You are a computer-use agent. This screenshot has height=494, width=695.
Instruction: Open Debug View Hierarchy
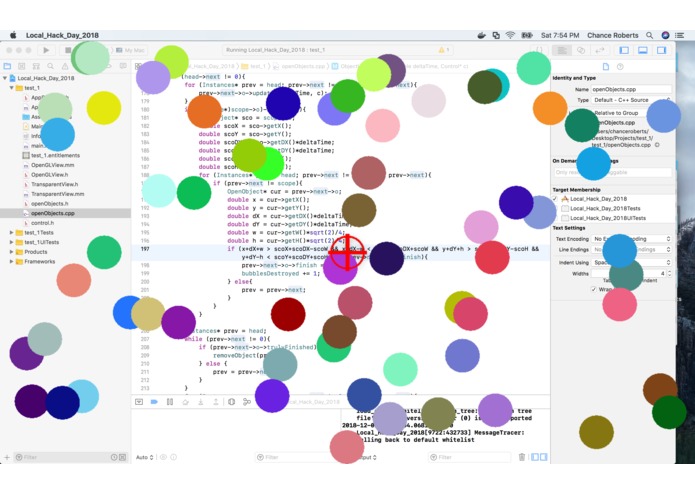pos(231,402)
